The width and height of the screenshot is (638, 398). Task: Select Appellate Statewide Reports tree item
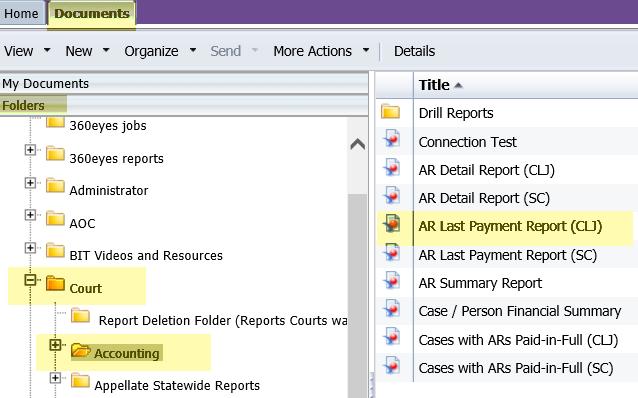click(177, 385)
